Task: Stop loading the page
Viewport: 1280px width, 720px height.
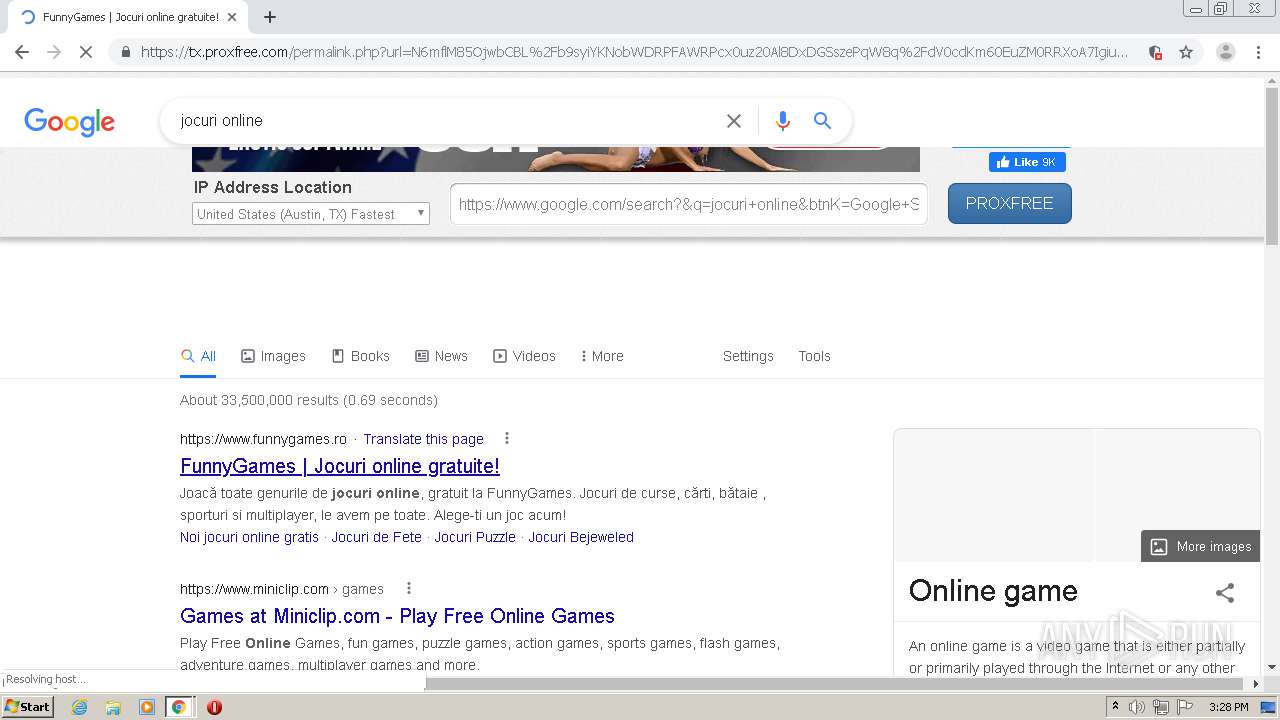Action: tap(86, 52)
